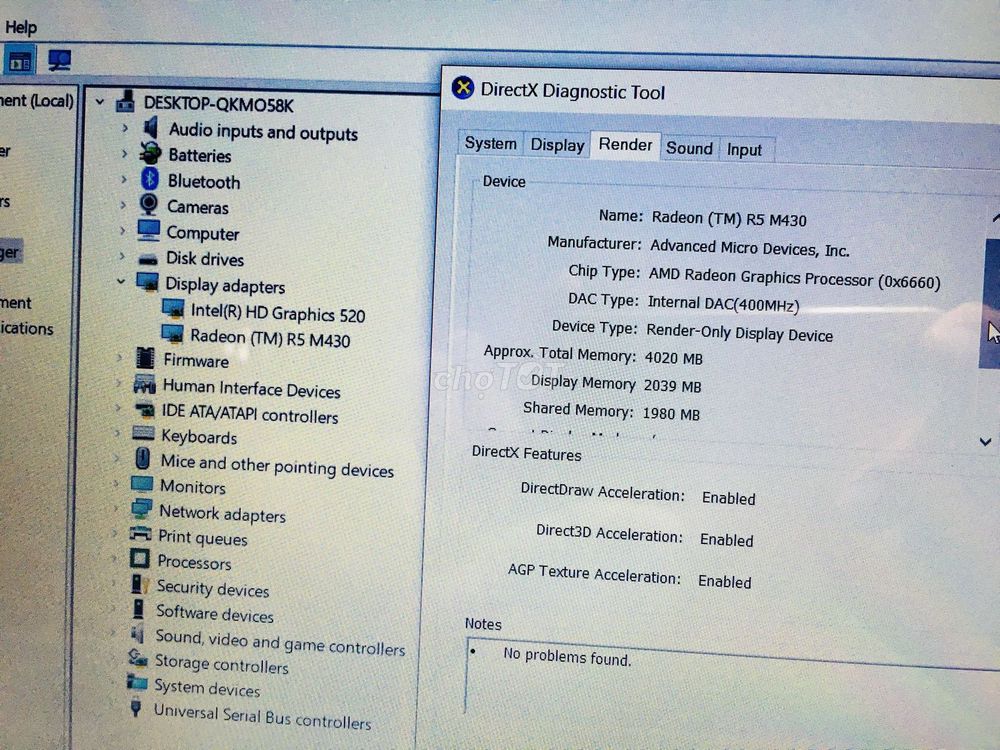Click the Display adapters icon
This screenshot has height=750, width=1000.
tap(147, 283)
